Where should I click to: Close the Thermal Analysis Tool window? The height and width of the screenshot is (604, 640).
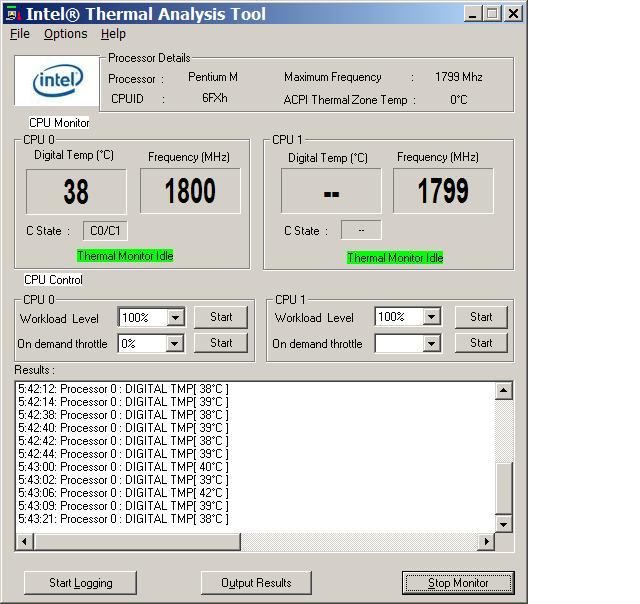[x=513, y=14]
